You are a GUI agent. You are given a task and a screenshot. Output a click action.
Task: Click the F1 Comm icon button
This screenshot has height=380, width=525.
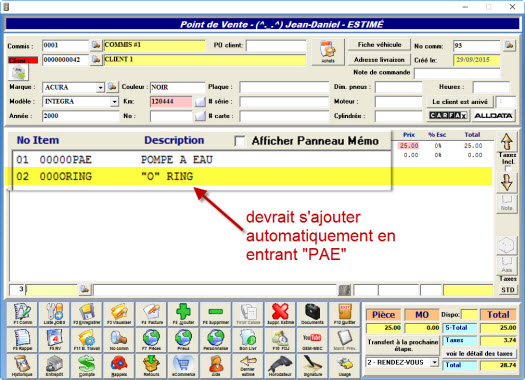point(22,314)
